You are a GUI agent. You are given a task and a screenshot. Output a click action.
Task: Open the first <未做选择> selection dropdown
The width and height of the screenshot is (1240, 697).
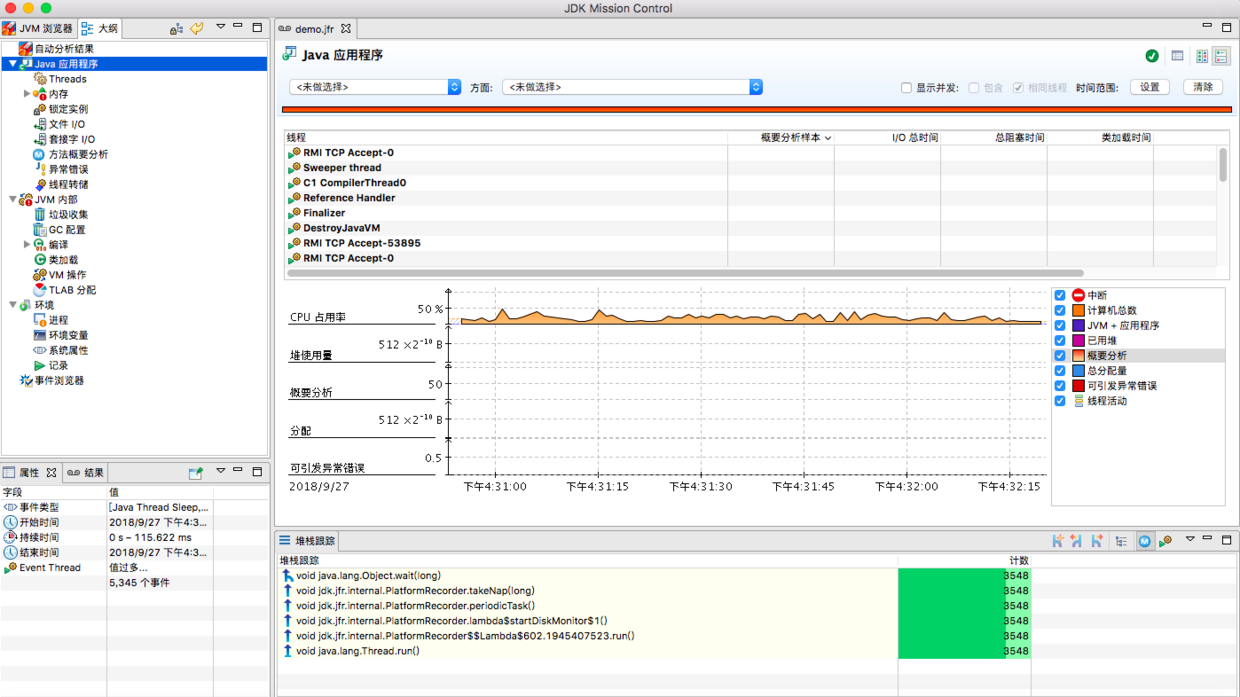[x=375, y=87]
